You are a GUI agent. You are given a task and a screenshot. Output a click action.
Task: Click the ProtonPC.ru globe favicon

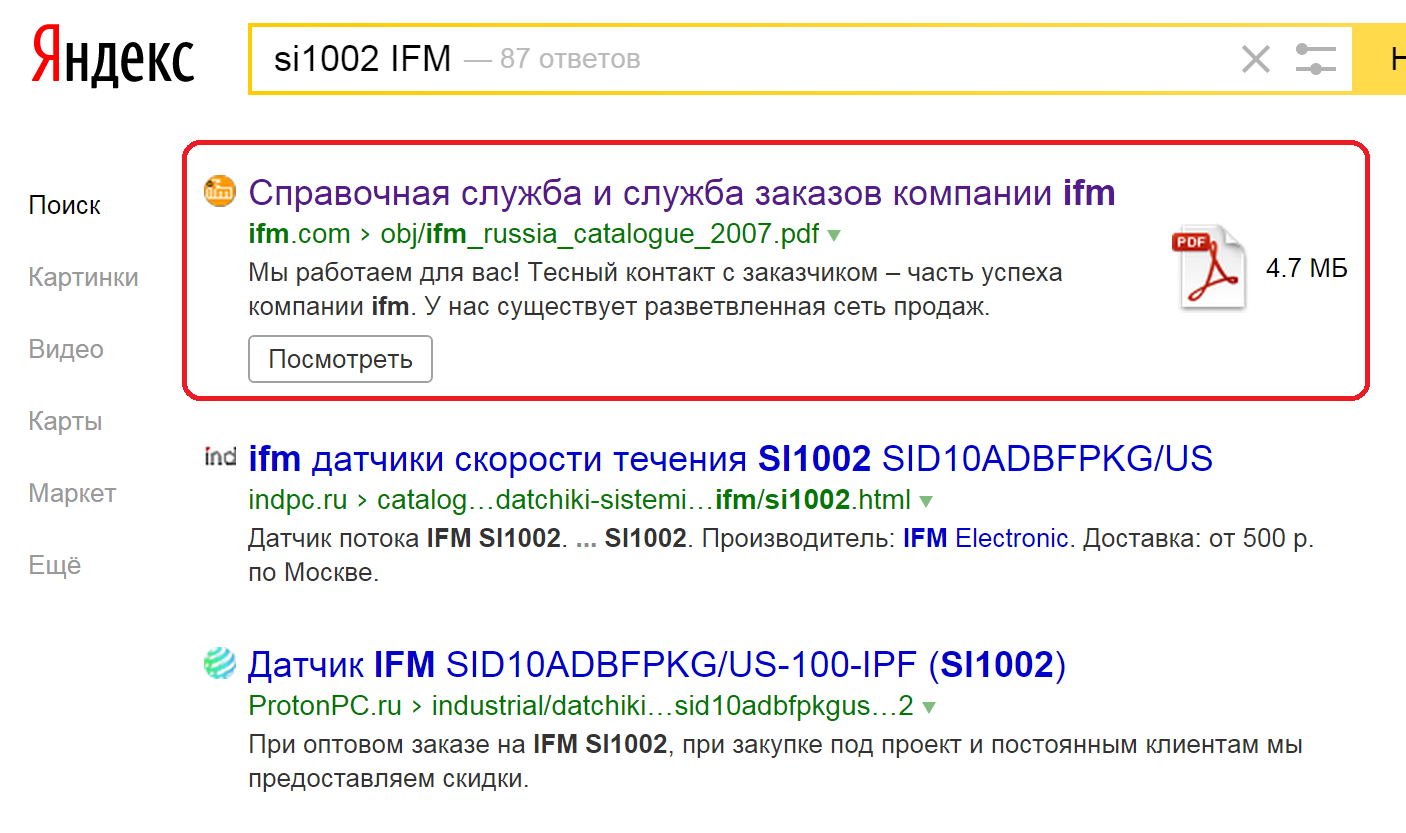tap(220, 664)
